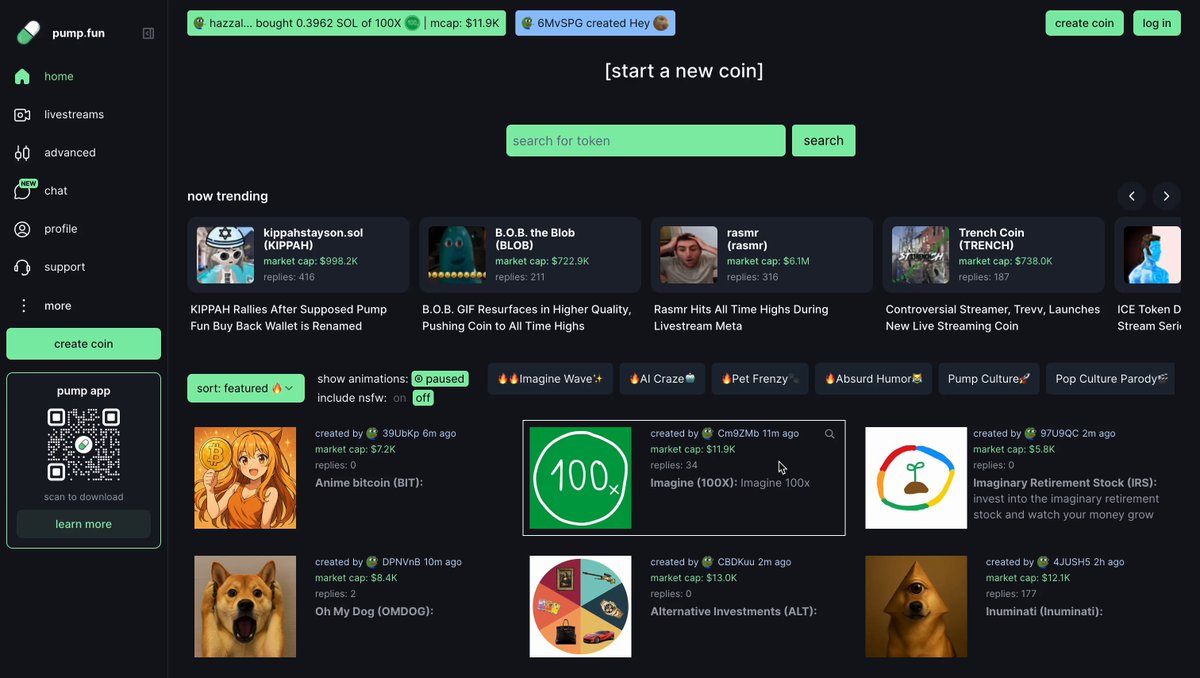Screen dimensions: 1200x678
Task: Collapse the sidebar using the panel icon
Action: tap(148, 33)
